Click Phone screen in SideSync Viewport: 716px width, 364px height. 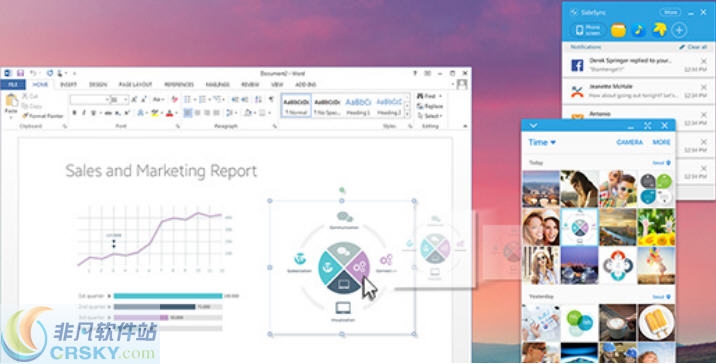pyautogui.click(x=588, y=30)
